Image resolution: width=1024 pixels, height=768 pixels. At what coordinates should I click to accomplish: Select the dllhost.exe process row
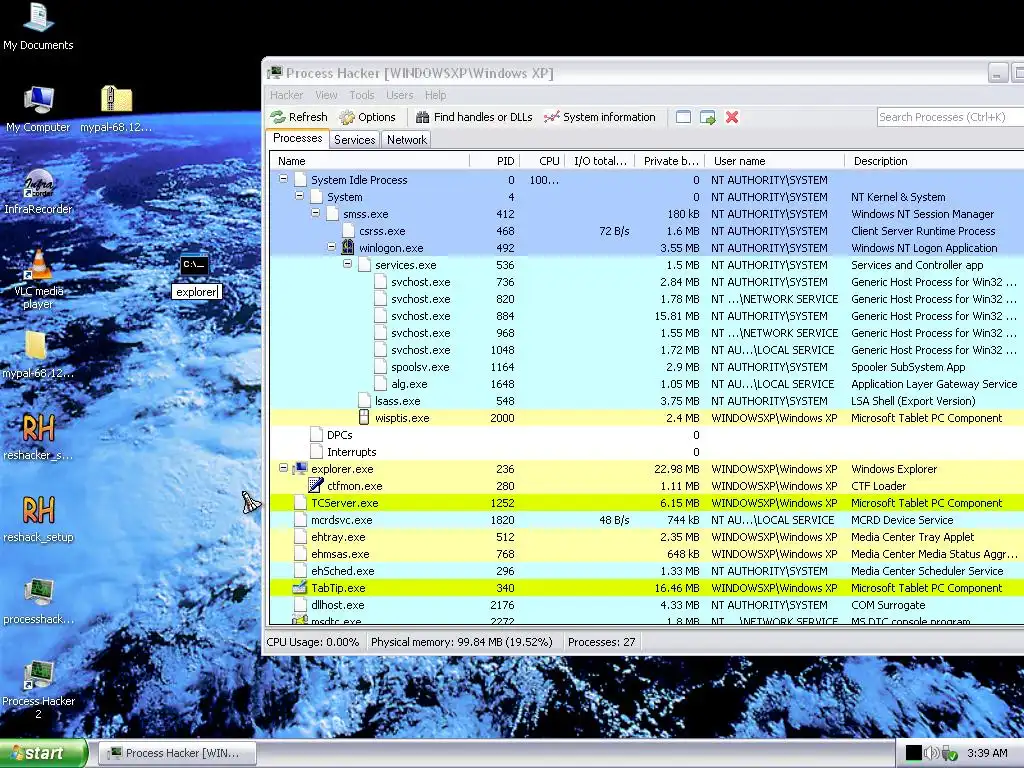pos(647,605)
